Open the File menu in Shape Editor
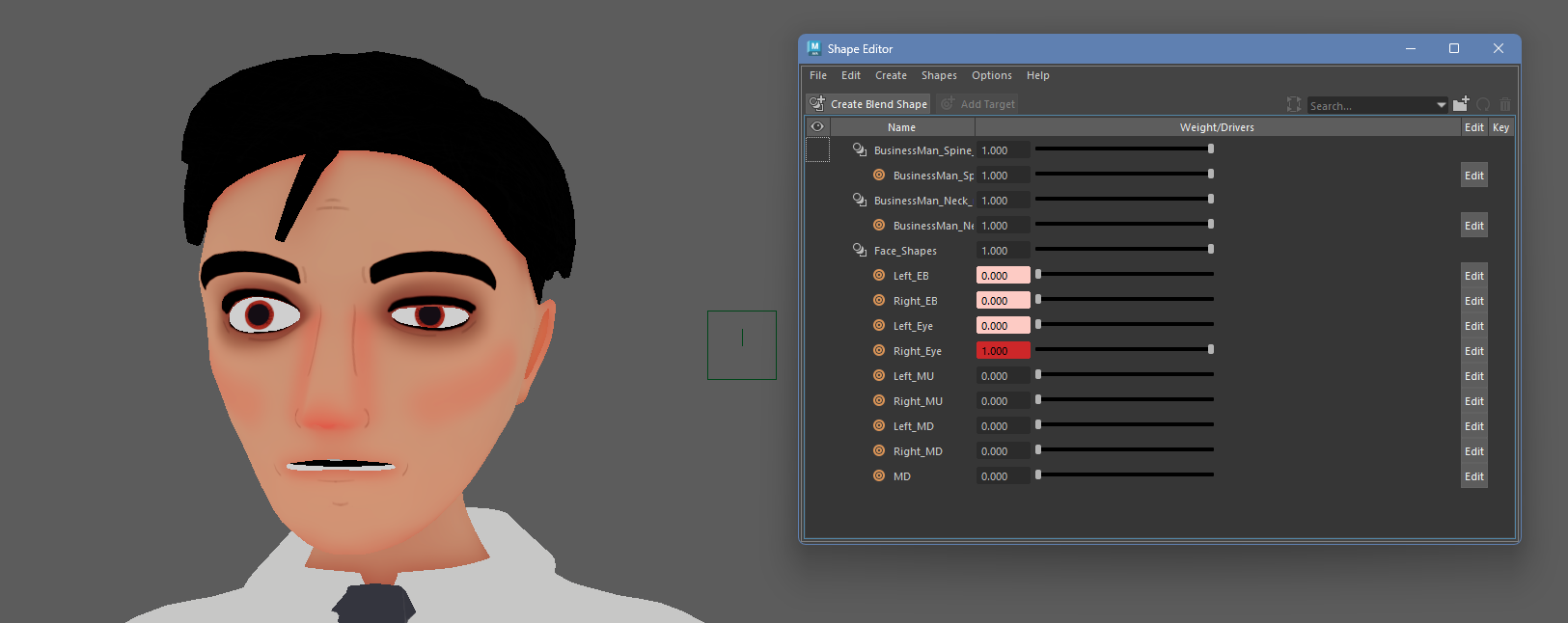The image size is (1568, 623). coord(818,75)
